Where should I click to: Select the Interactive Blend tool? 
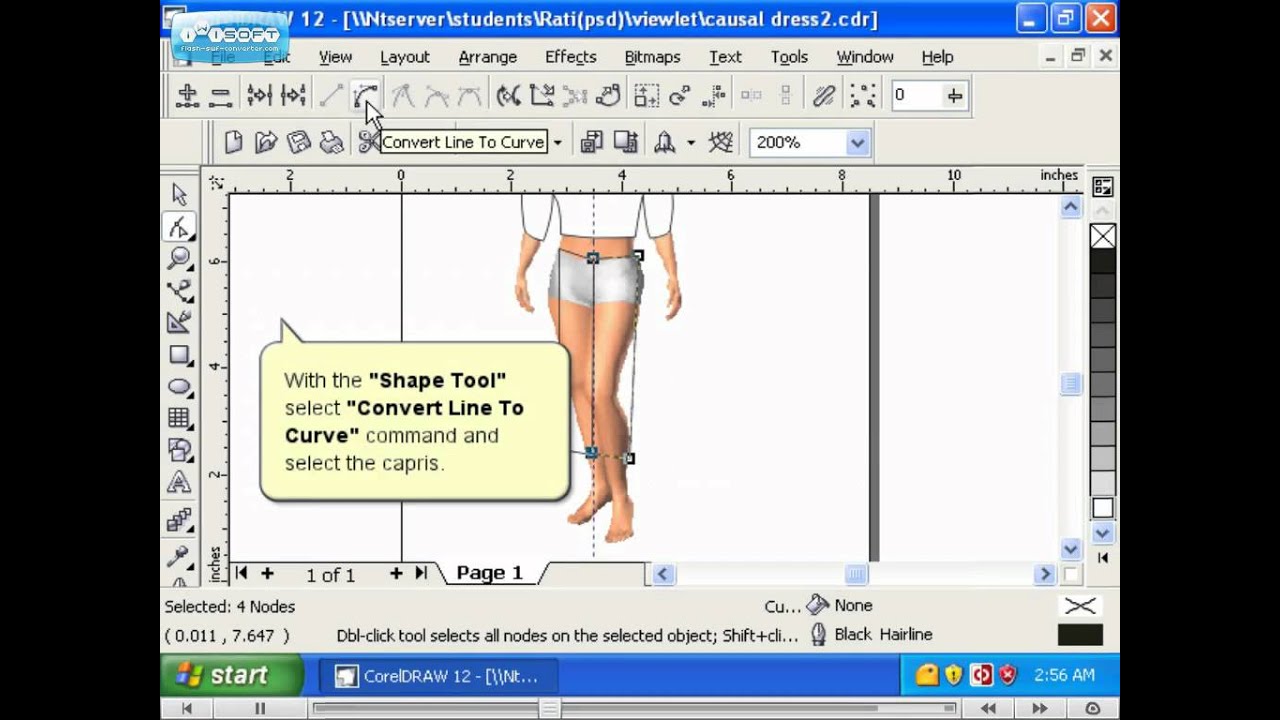[x=179, y=520]
